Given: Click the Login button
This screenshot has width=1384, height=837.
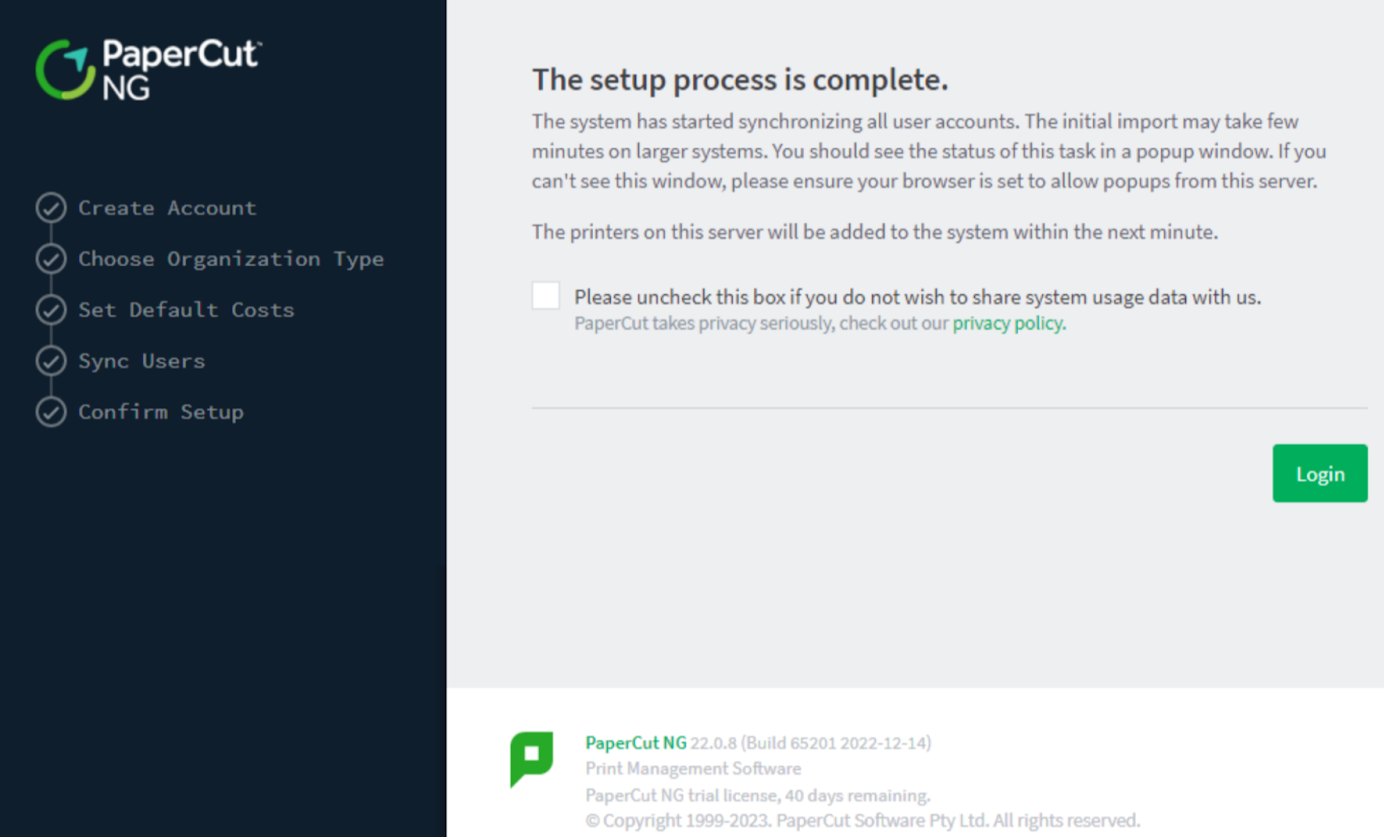Looking at the screenshot, I should click(x=1319, y=473).
